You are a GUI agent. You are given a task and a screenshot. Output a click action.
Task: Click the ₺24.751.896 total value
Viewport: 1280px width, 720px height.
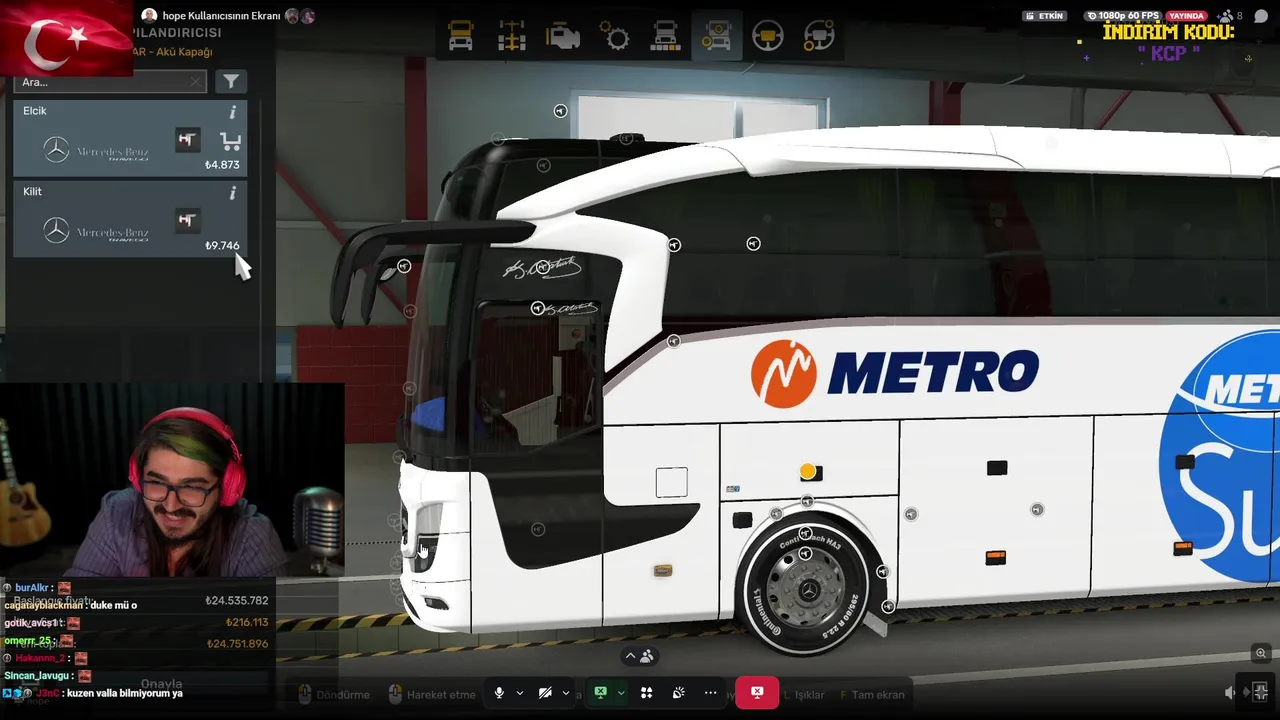237,644
